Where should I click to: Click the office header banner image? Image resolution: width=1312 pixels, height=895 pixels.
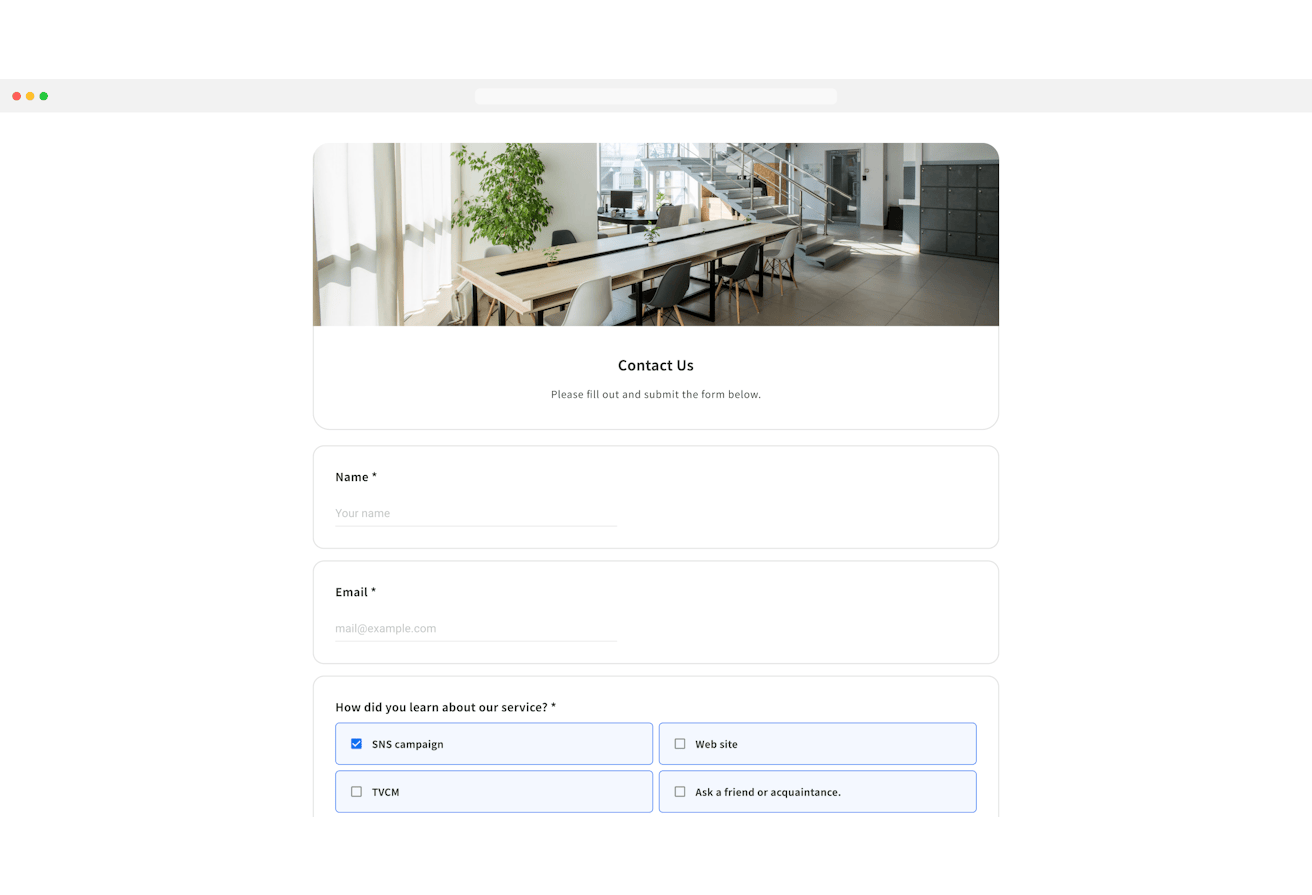pos(656,234)
